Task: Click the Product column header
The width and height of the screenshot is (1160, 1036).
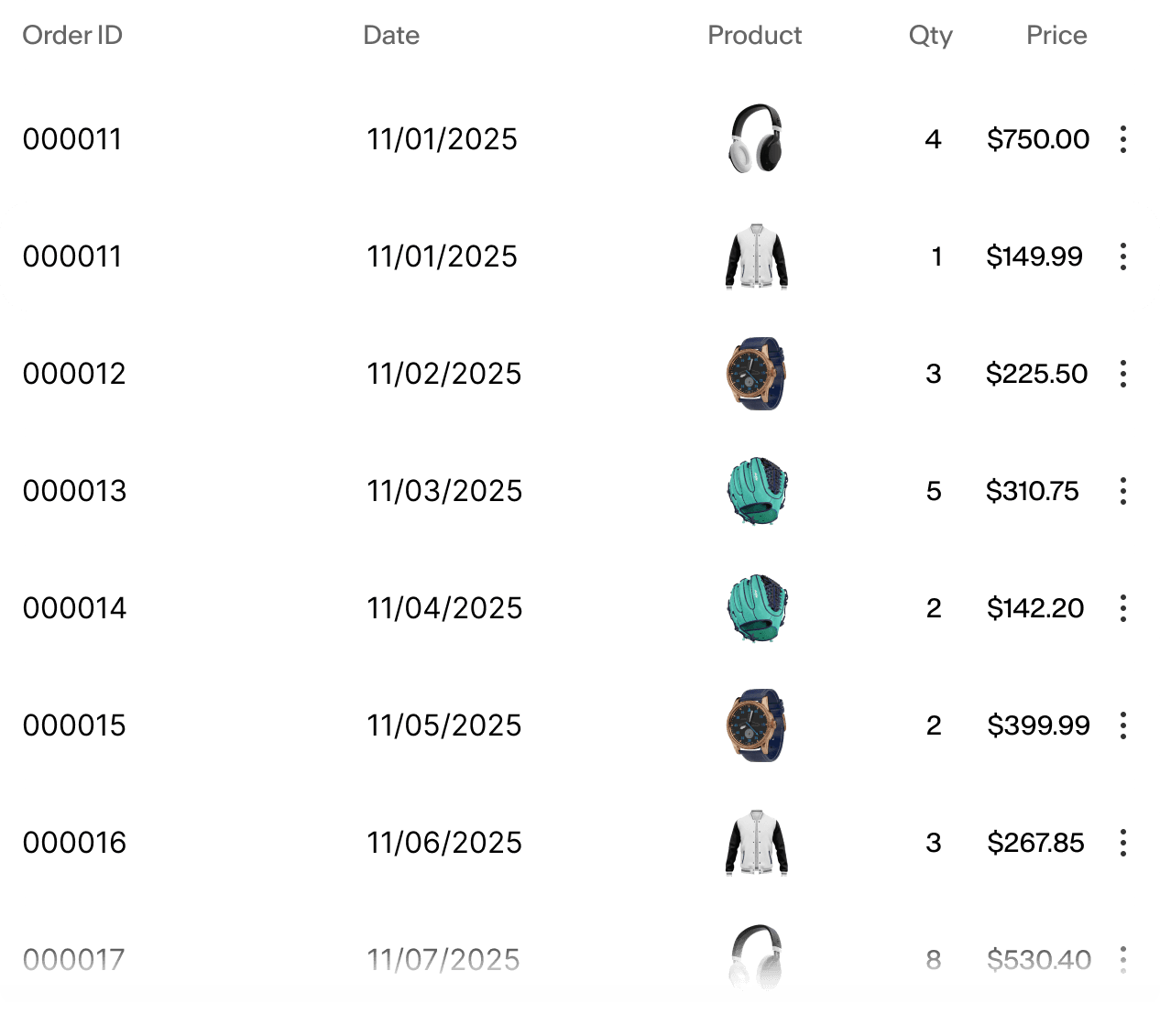Action: 754,35
